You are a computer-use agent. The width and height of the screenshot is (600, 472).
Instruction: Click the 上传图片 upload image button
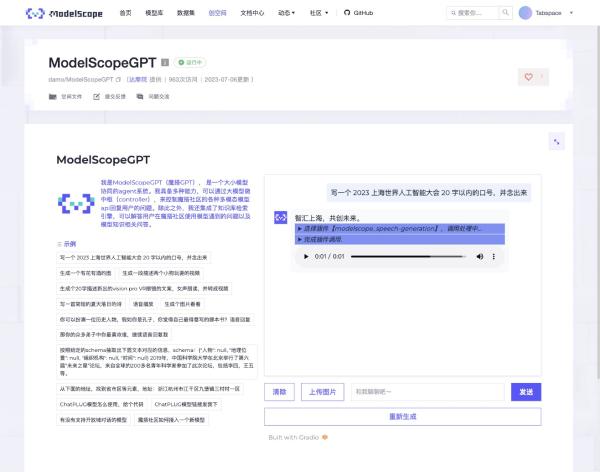(x=322, y=392)
